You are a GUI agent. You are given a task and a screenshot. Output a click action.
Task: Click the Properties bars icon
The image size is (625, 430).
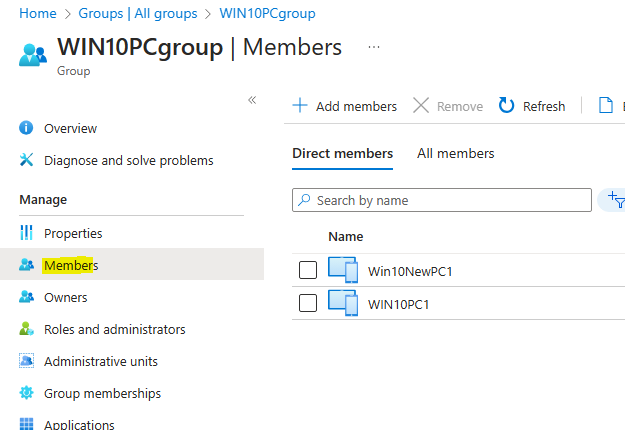(x=26, y=233)
